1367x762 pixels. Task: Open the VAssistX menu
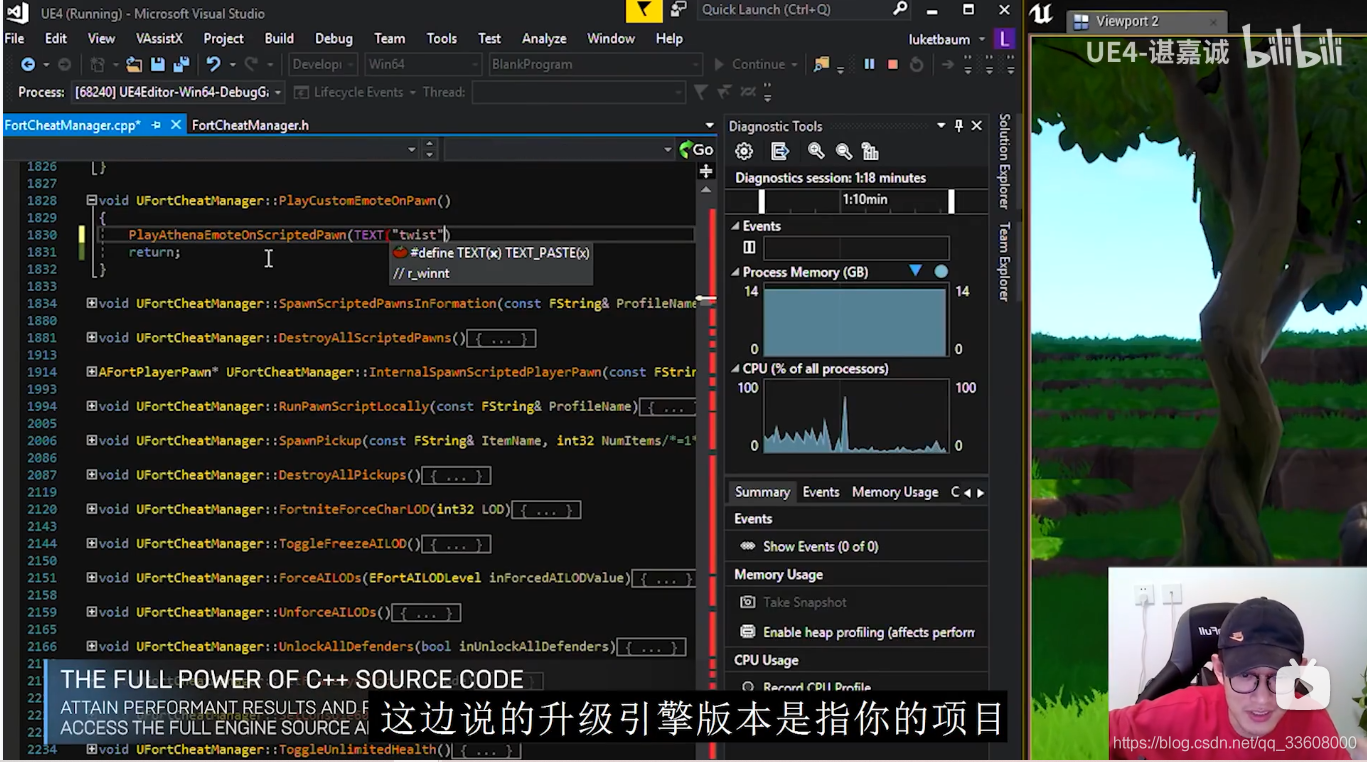160,39
